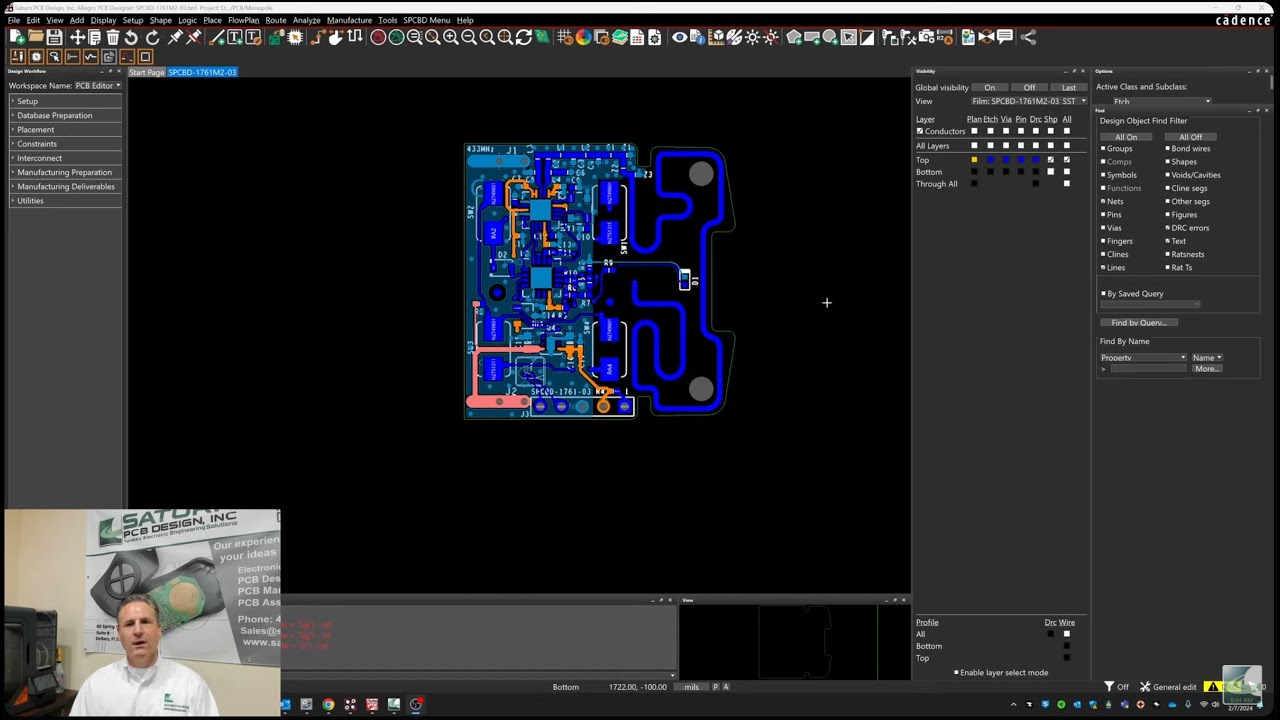Check the By Saved Query checkbox
This screenshot has height=720, width=1280.
coord(1104,294)
